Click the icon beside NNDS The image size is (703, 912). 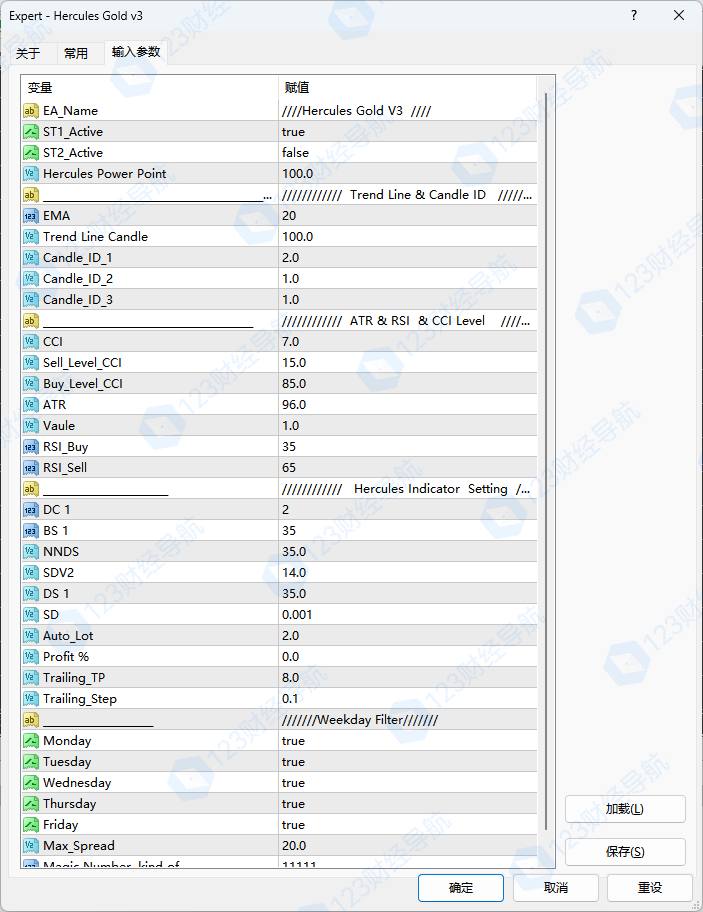click(31, 551)
